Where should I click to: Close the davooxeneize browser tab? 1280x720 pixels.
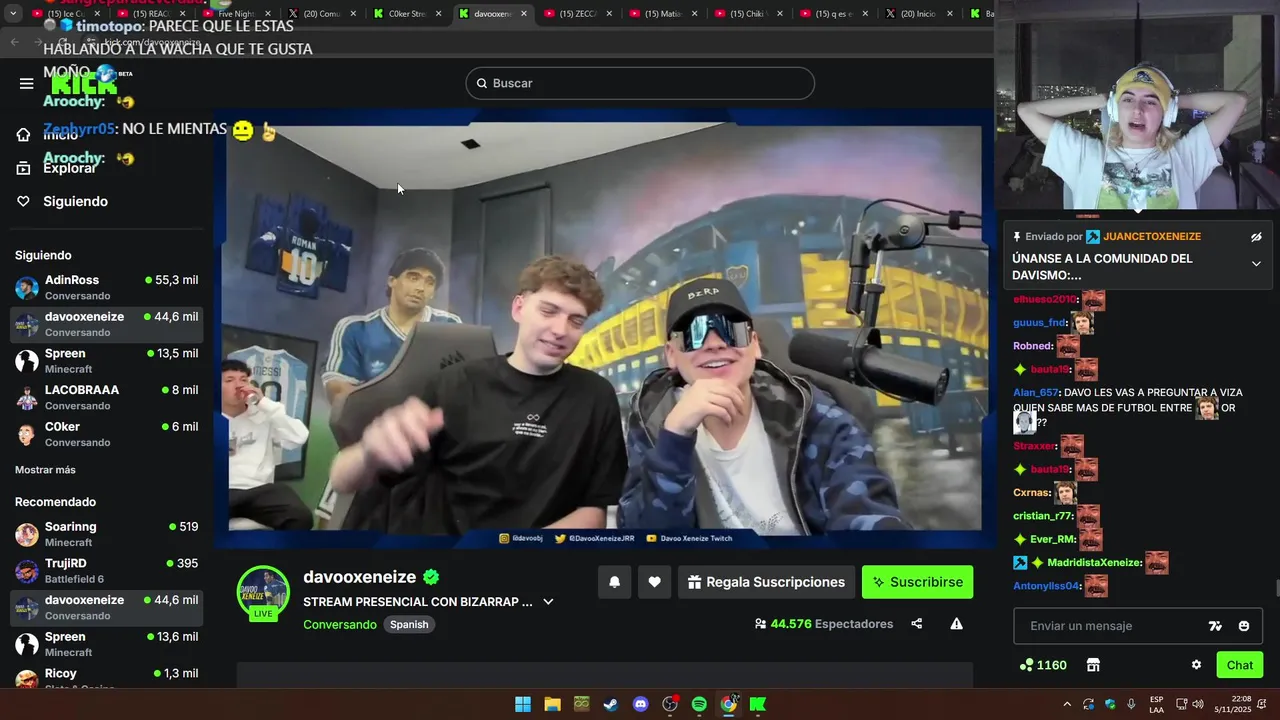tap(524, 14)
